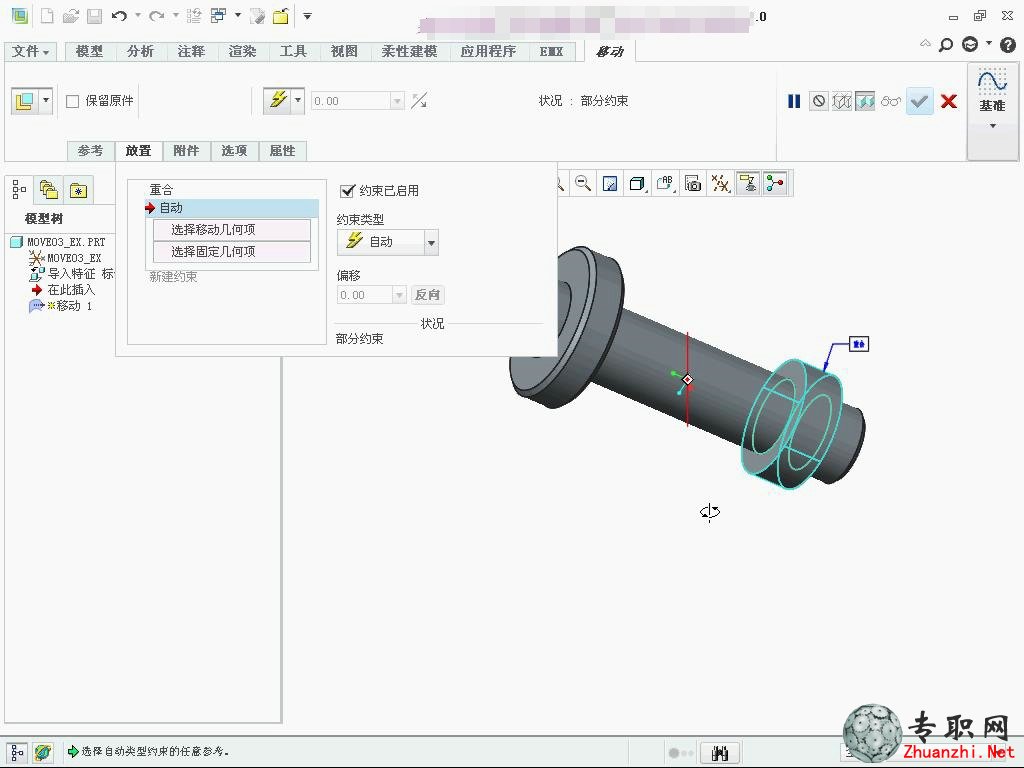This screenshot has width=1024, height=768.
Task: Open the 选项 panel tab
Action: pyautogui.click(x=234, y=151)
